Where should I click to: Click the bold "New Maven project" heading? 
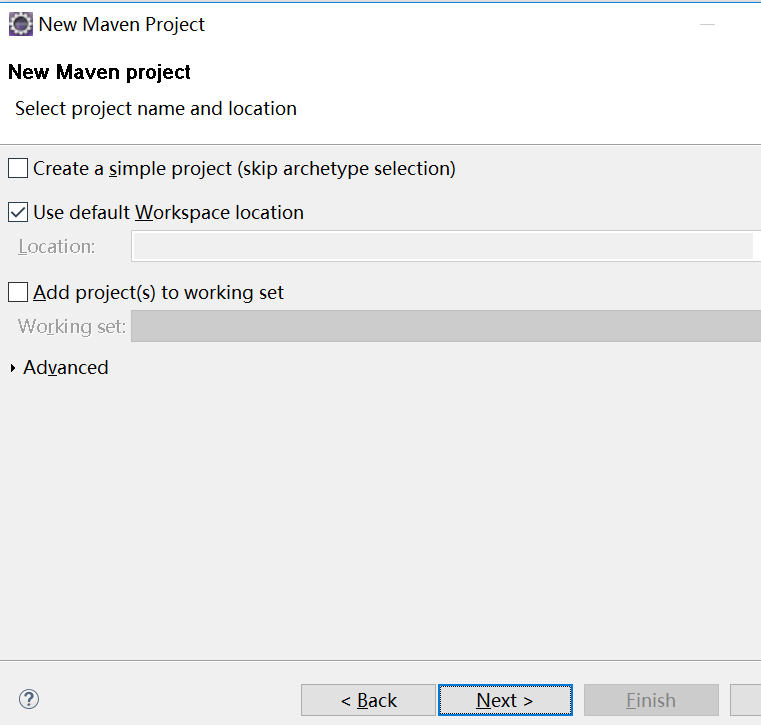99,72
